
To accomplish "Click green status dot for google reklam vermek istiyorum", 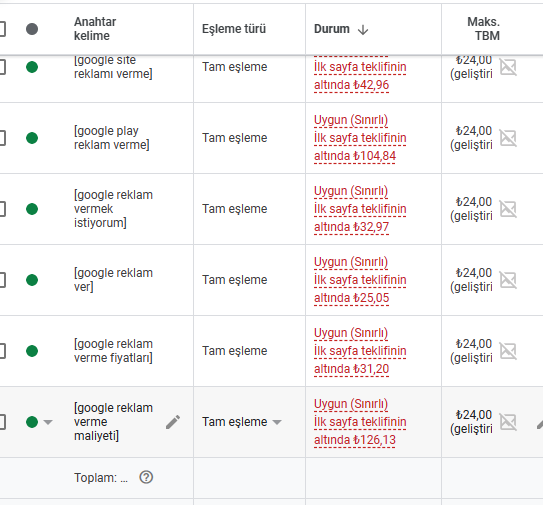I will 32,209.
